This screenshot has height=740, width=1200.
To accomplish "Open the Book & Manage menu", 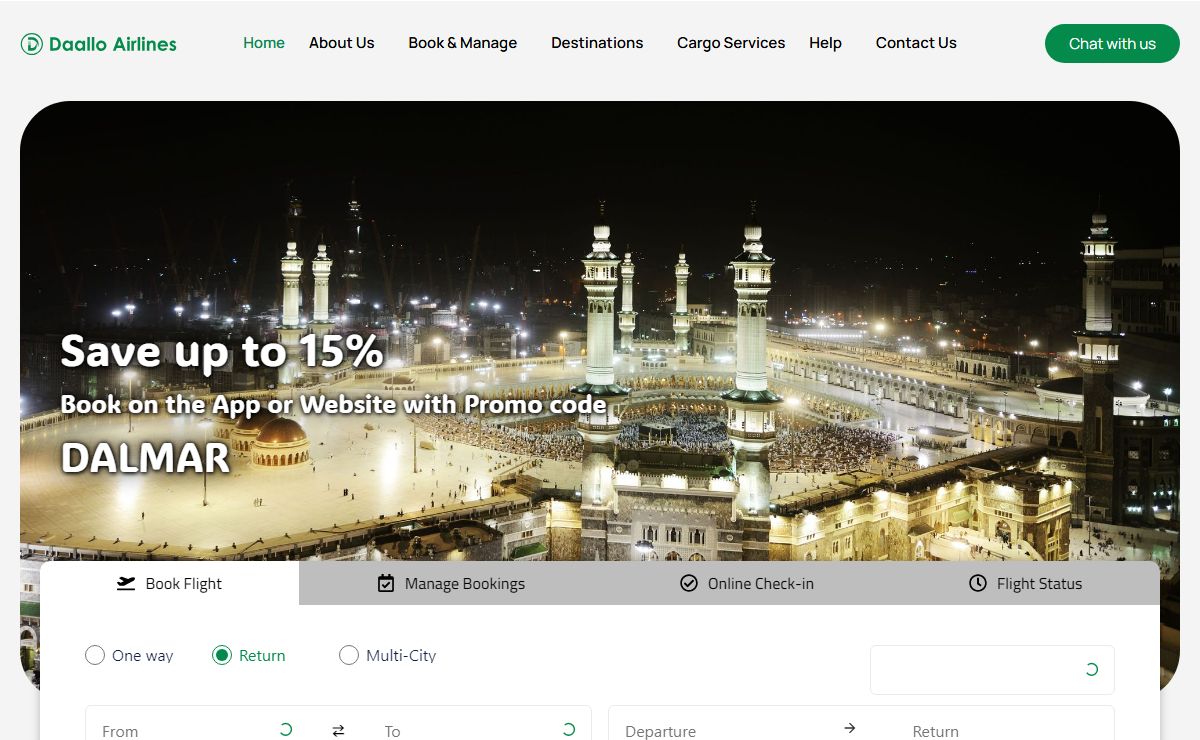I will tap(463, 43).
